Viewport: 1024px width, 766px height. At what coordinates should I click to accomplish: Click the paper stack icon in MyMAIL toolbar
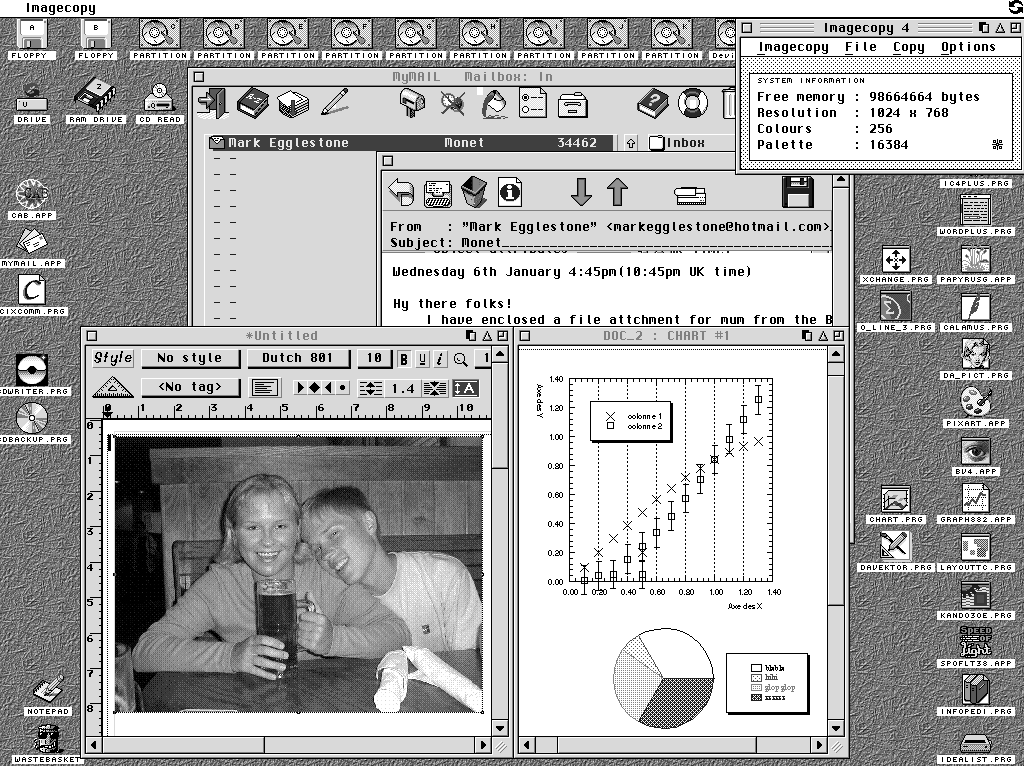pos(293,104)
